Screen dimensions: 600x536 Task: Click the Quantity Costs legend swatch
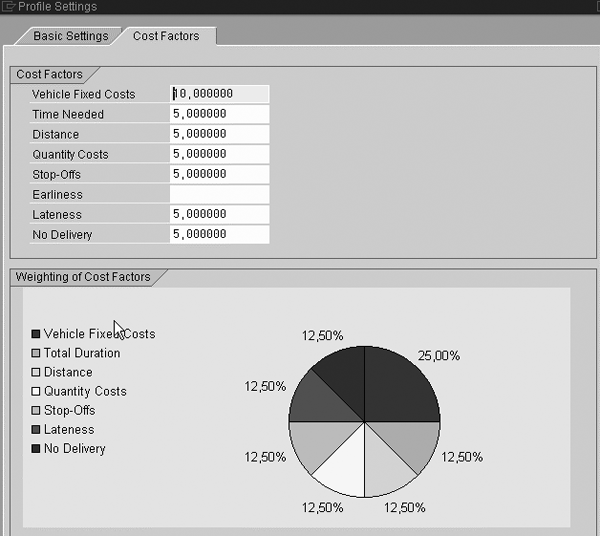coord(36,391)
